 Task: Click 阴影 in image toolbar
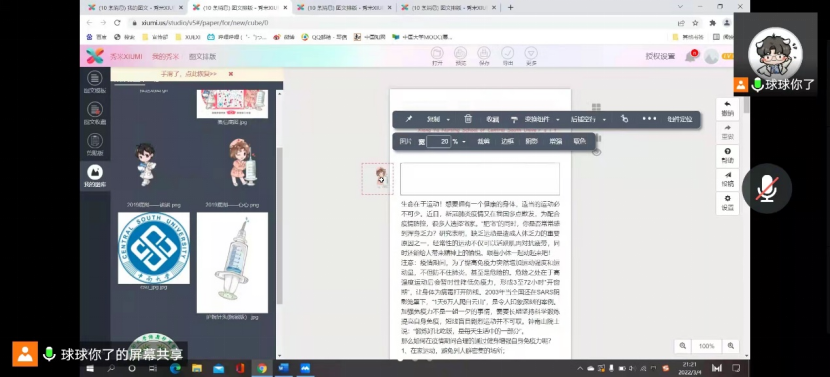pos(531,142)
